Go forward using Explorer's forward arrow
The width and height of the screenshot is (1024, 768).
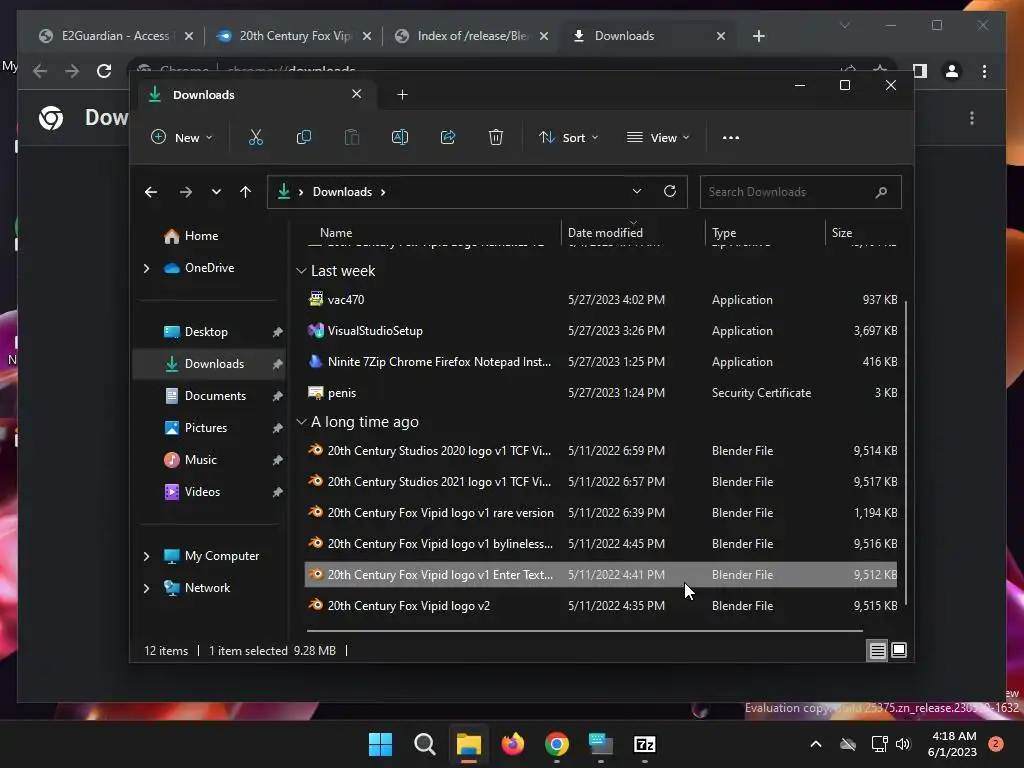[x=185, y=192]
